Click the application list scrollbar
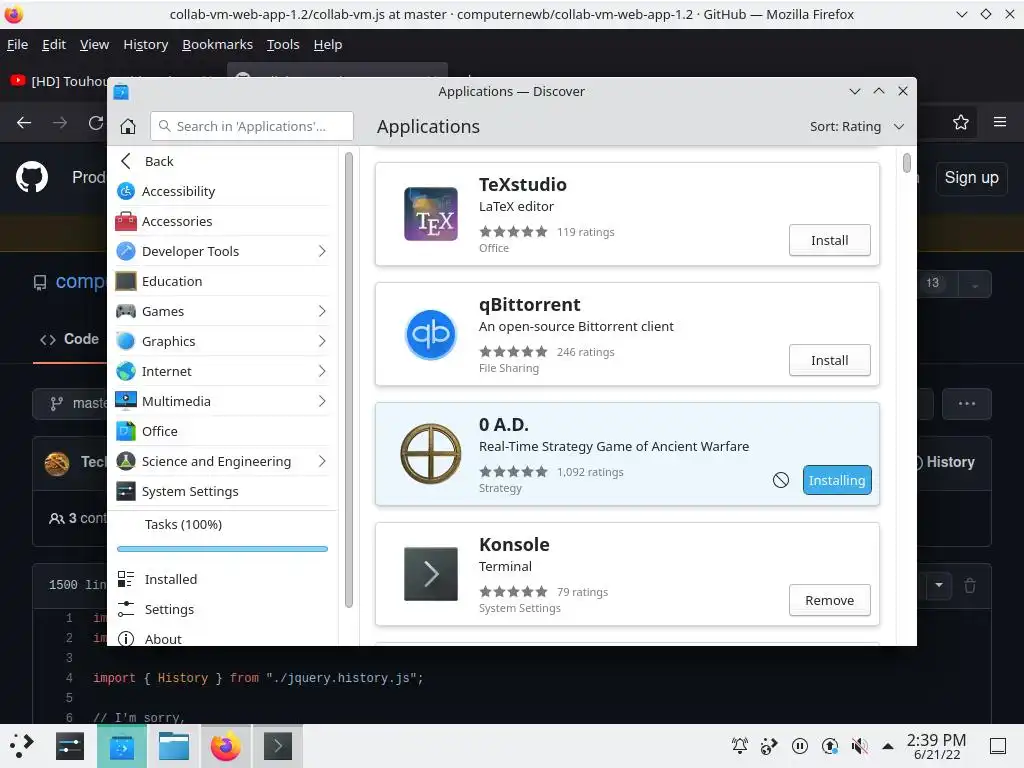The image size is (1024, 768). (x=906, y=162)
